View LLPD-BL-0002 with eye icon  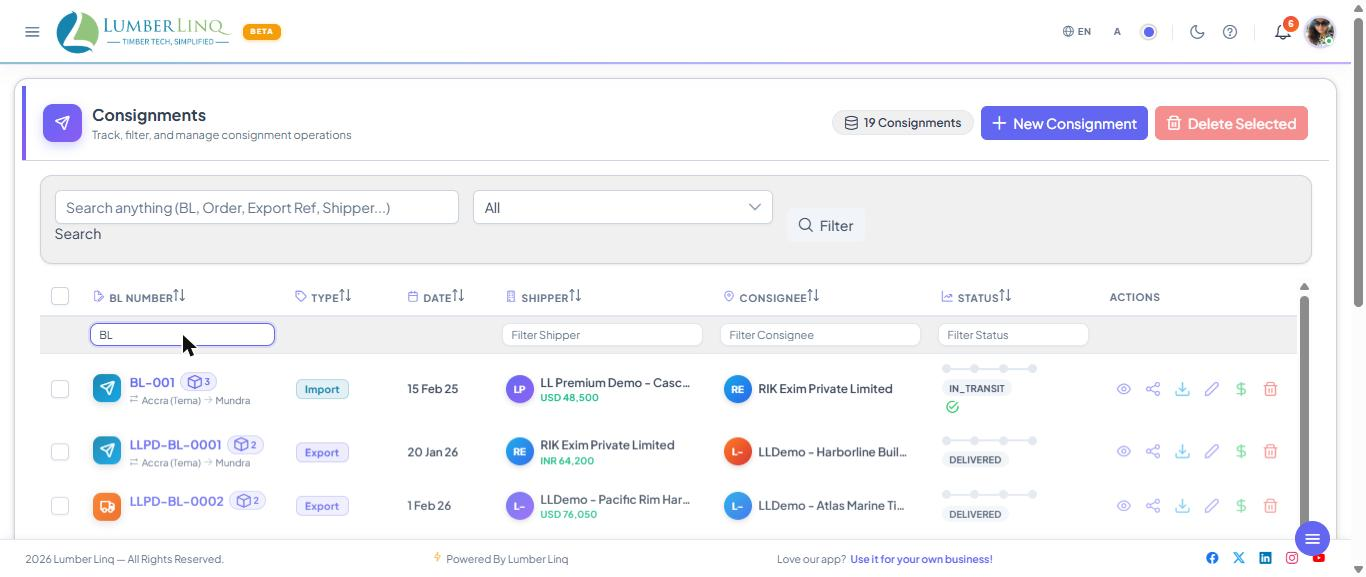pyautogui.click(x=1124, y=506)
